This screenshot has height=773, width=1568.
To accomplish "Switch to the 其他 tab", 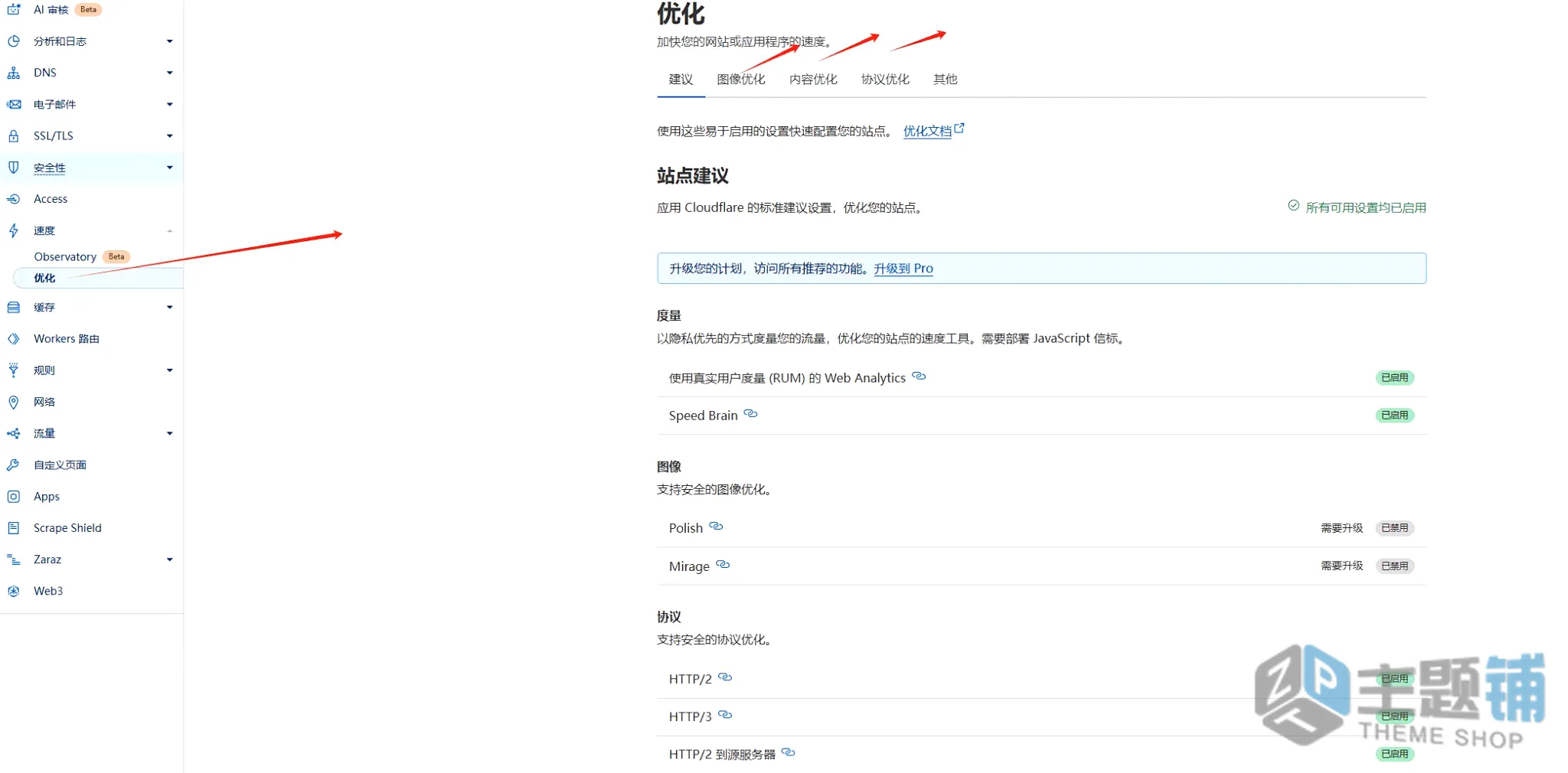I will (946, 80).
